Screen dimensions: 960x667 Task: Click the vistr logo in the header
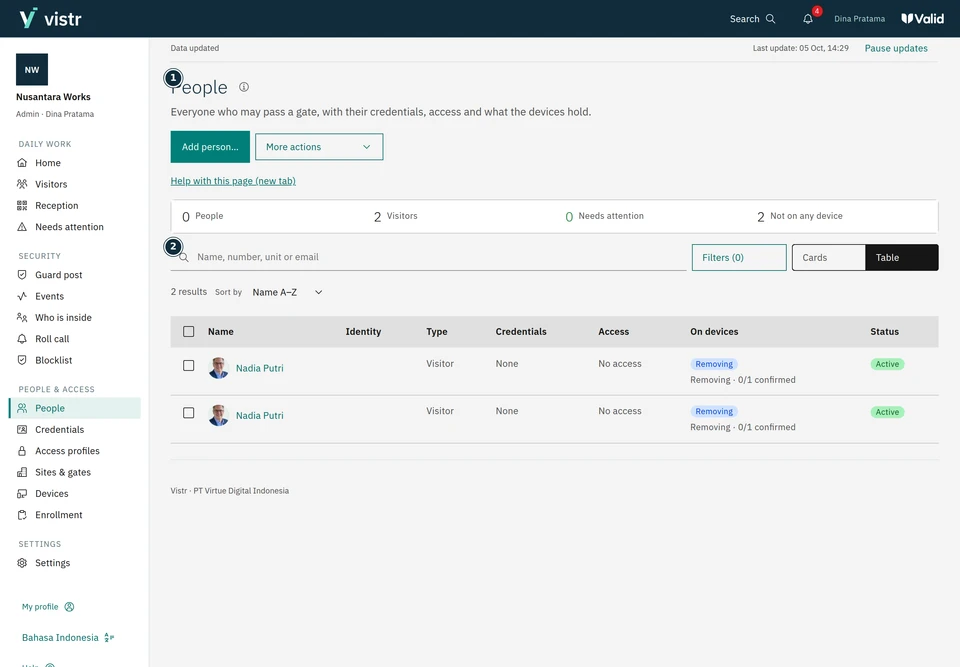pos(50,18)
